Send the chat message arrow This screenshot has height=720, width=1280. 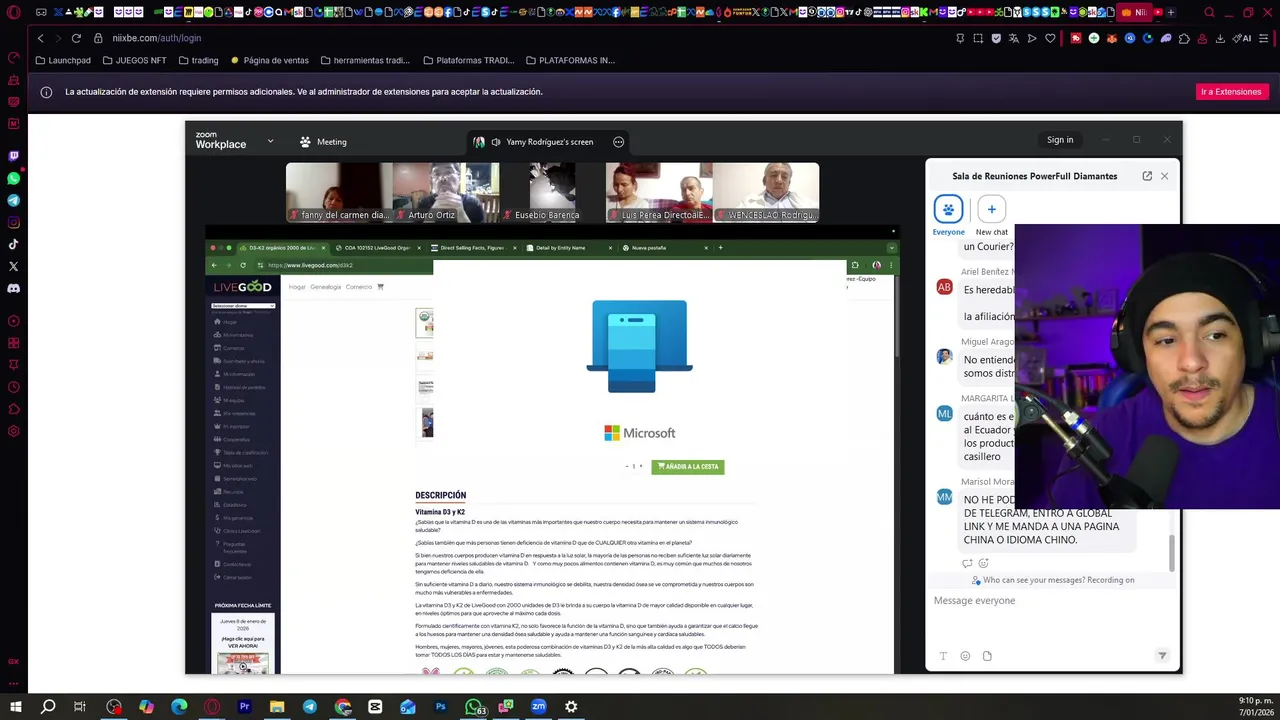click(x=1162, y=656)
